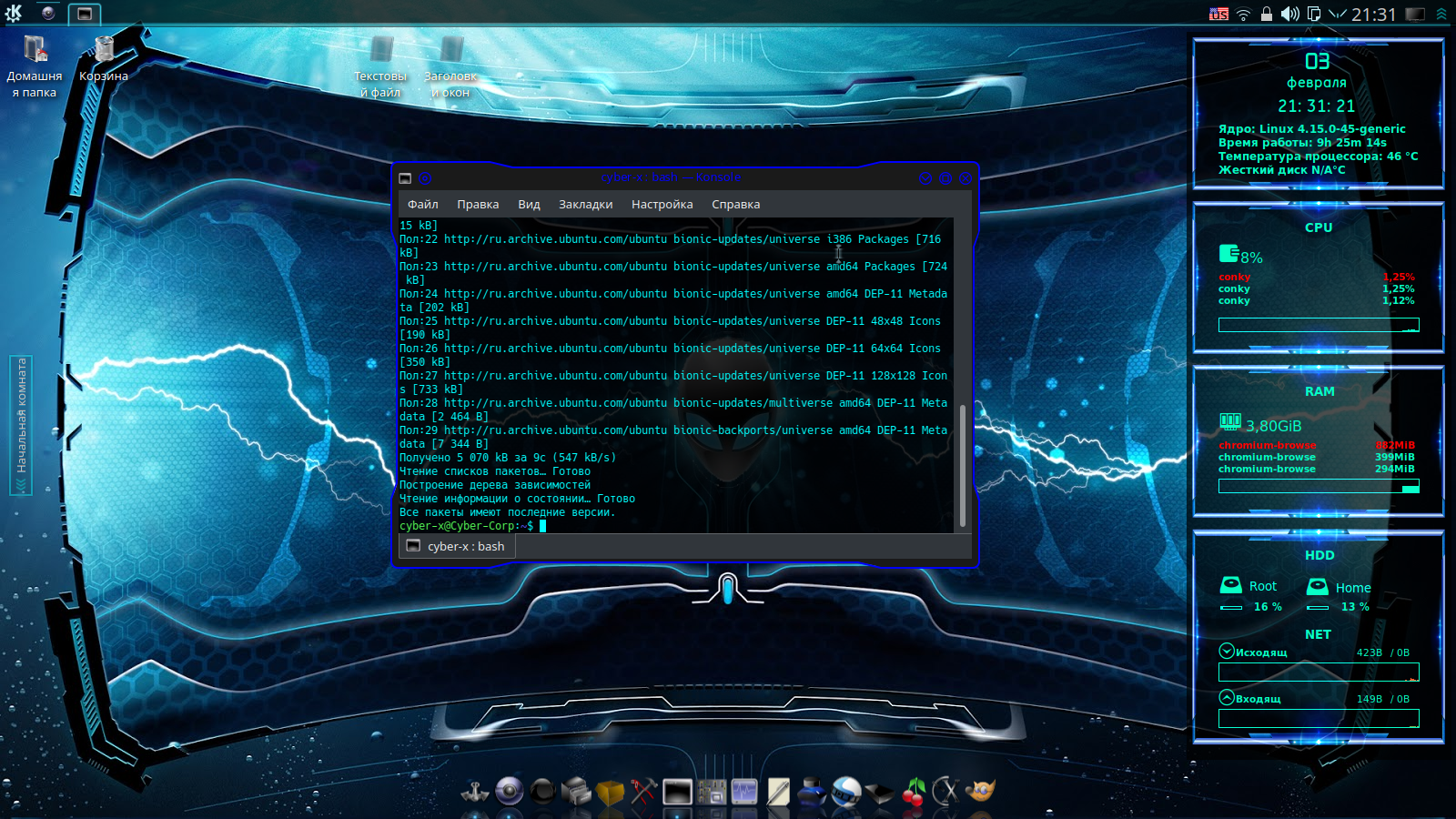This screenshot has height=819, width=1456.
Task: Open the KDE application launcher
Action: click(14, 13)
